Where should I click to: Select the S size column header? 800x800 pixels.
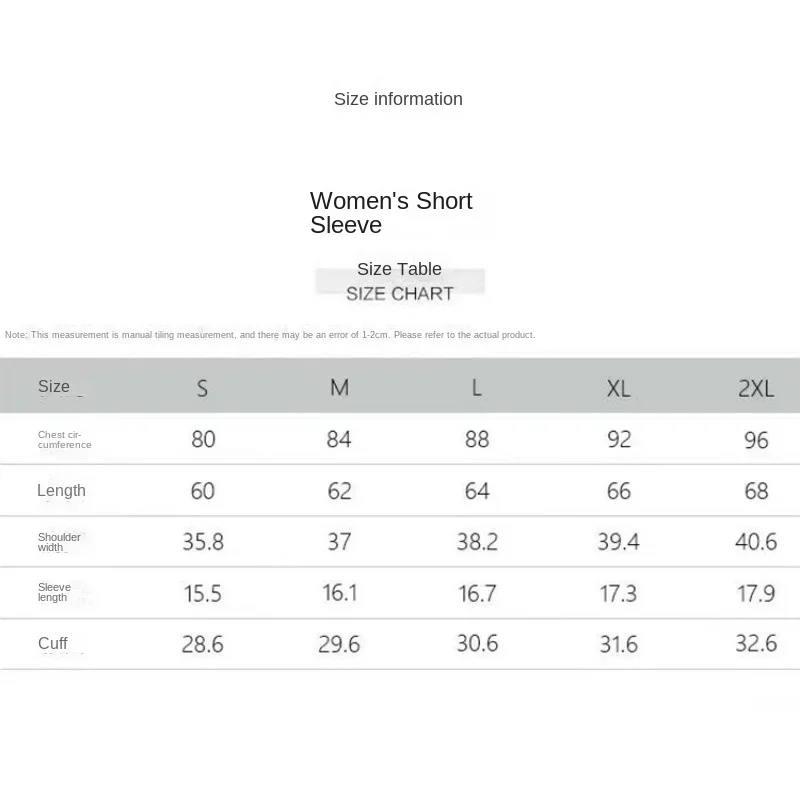[203, 389]
